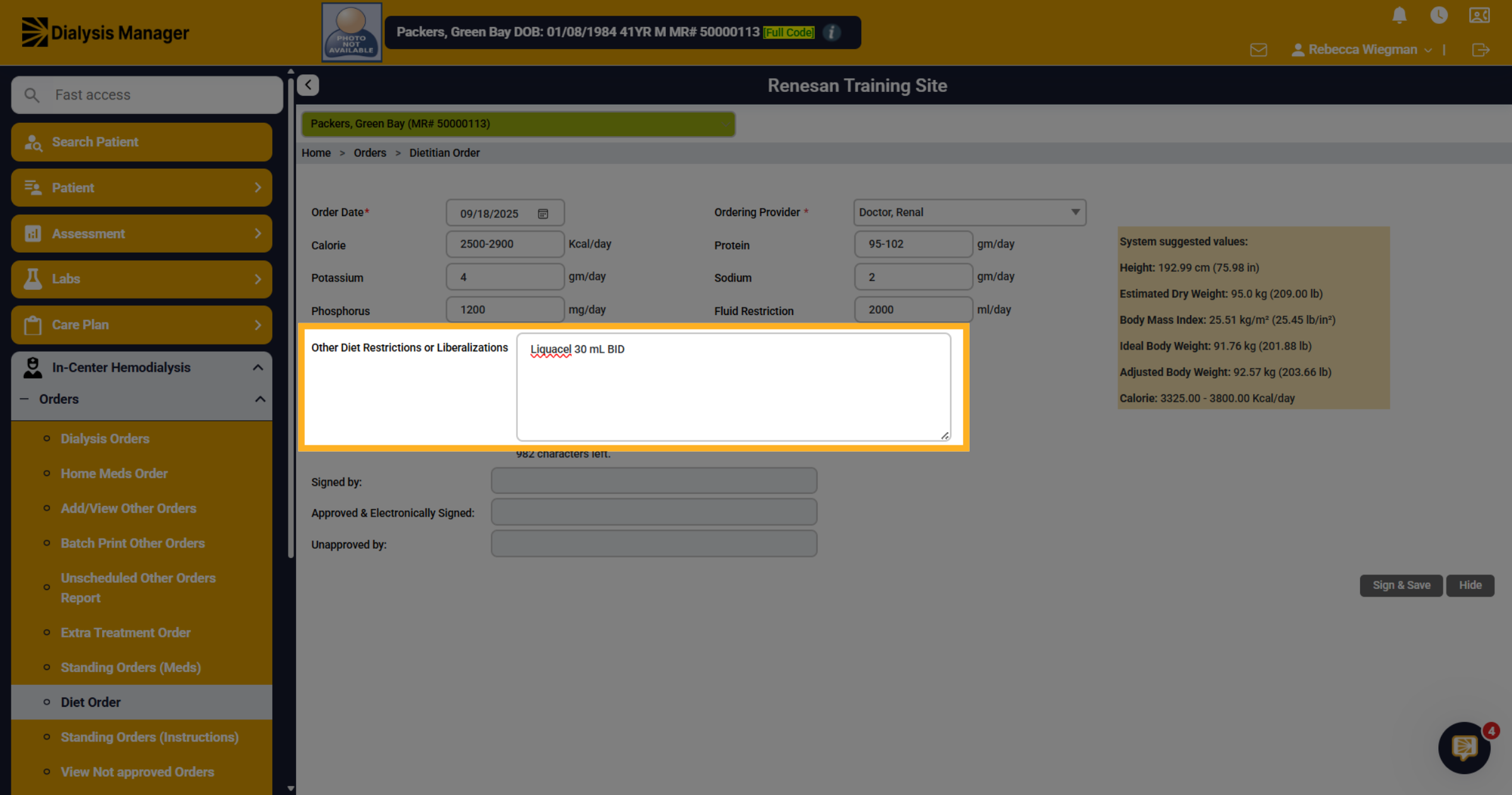Open Standing Orders (Meds)
1512x795 pixels.
pos(130,667)
